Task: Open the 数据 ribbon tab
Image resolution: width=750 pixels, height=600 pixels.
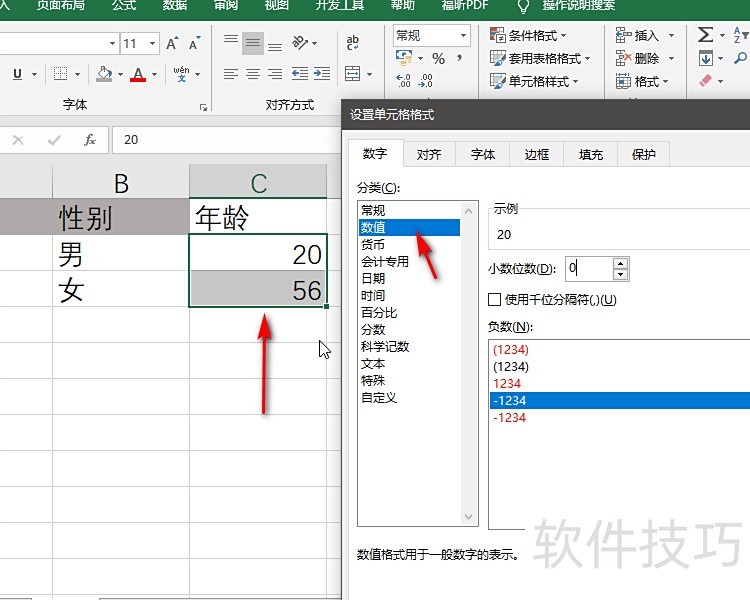Action: (x=175, y=6)
